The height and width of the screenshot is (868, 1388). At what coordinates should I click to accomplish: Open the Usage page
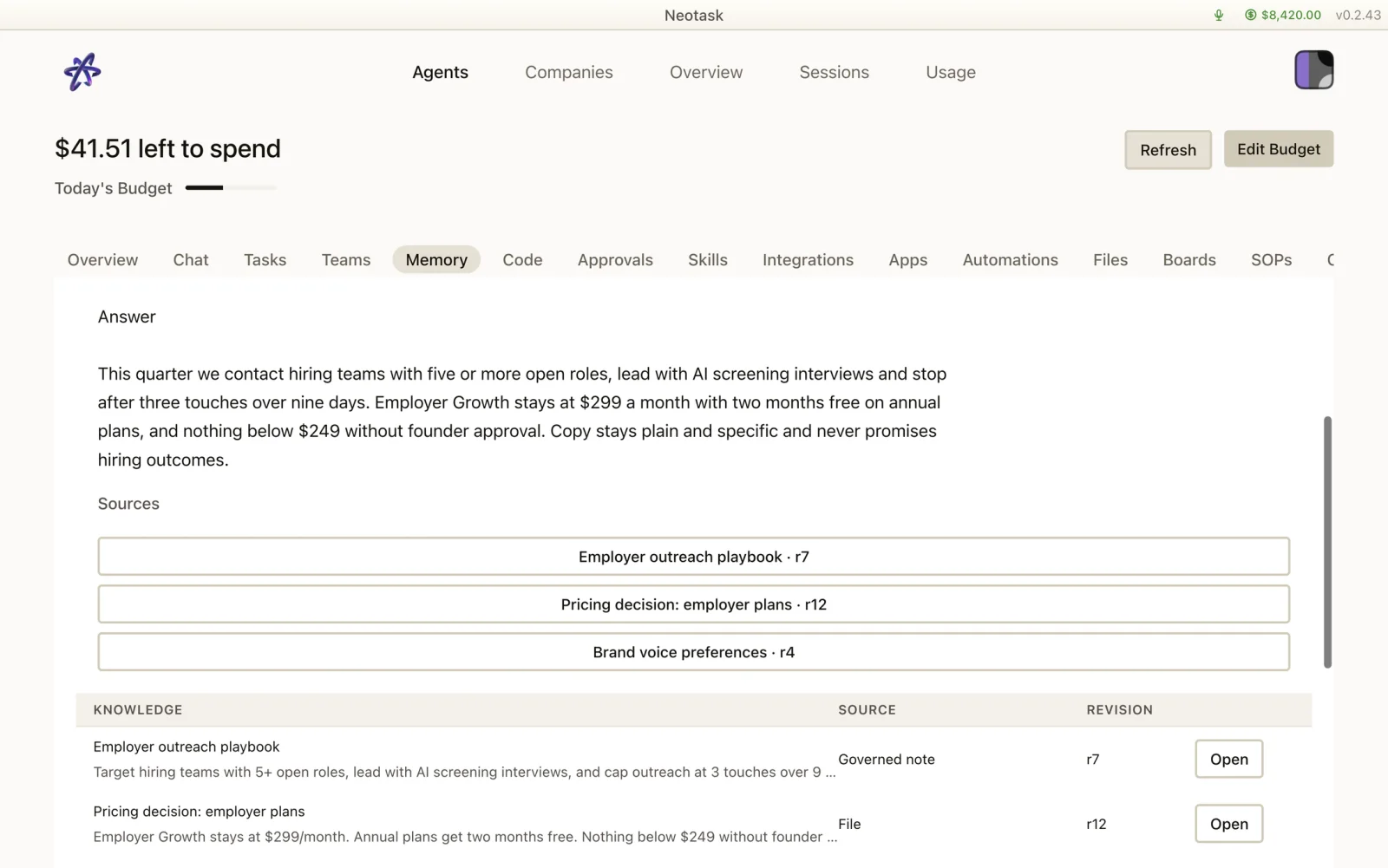click(x=951, y=72)
